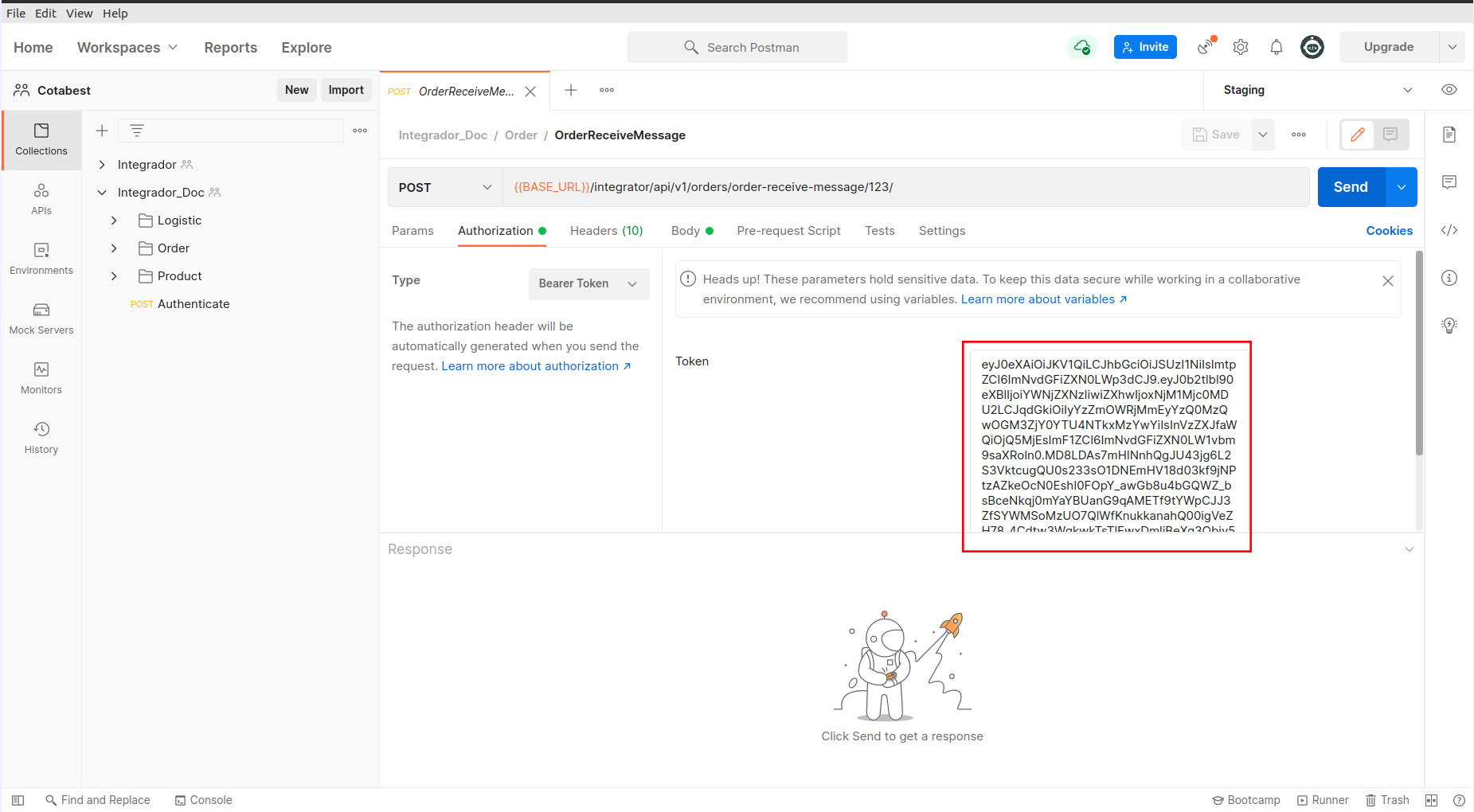Screen dimensions: 1474x812
Task: Click the filter collections icon
Action: pos(137,131)
